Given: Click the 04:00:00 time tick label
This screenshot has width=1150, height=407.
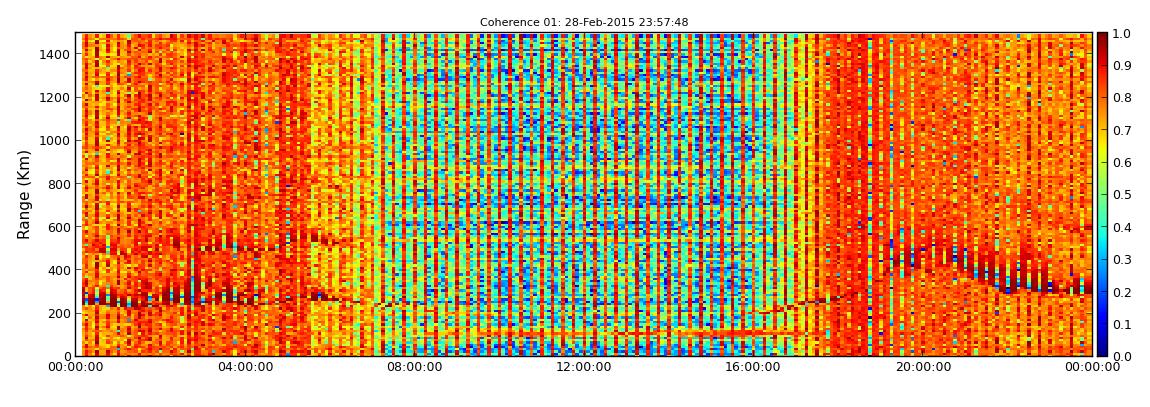Looking at the screenshot, I should pos(246,368).
